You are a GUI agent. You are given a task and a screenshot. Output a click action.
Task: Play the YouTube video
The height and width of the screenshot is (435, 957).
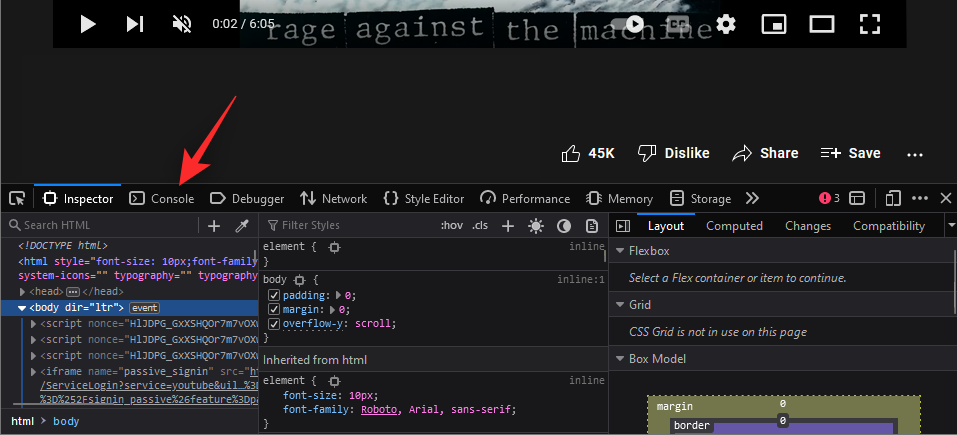pyautogui.click(x=88, y=24)
